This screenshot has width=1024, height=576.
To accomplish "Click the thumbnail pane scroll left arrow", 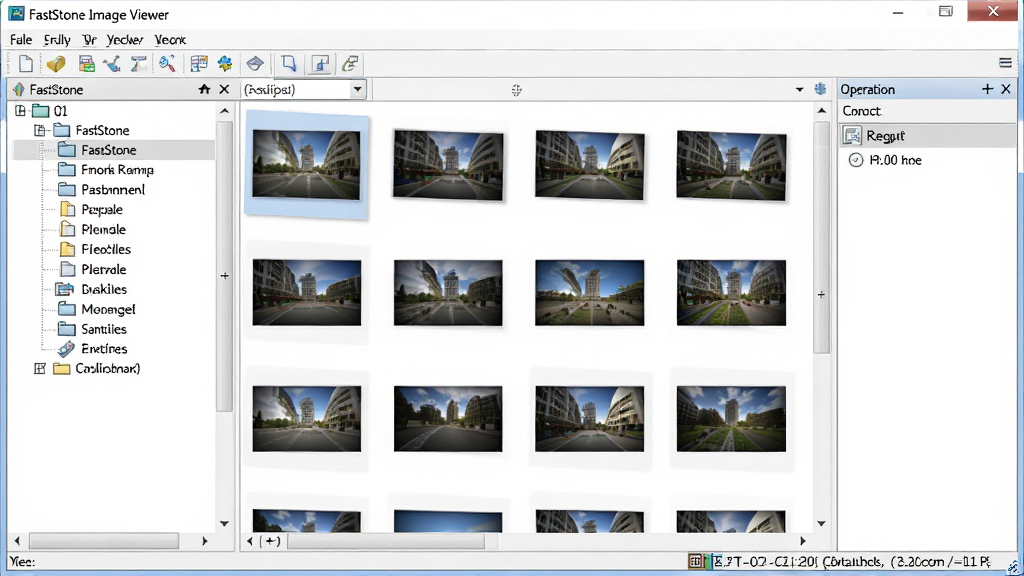I will [x=249, y=541].
